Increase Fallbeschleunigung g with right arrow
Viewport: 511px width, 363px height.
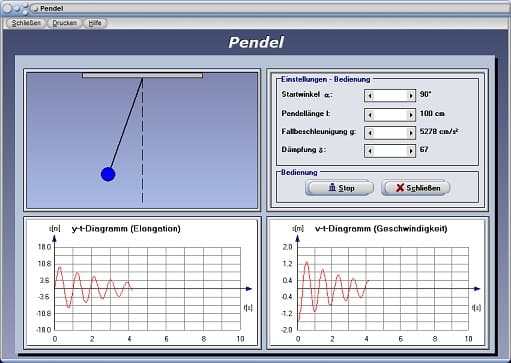tap(411, 133)
